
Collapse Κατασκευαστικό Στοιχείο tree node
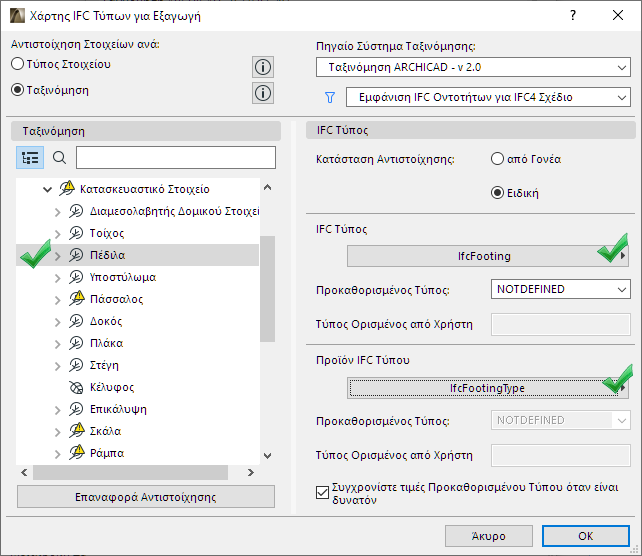point(47,189)
